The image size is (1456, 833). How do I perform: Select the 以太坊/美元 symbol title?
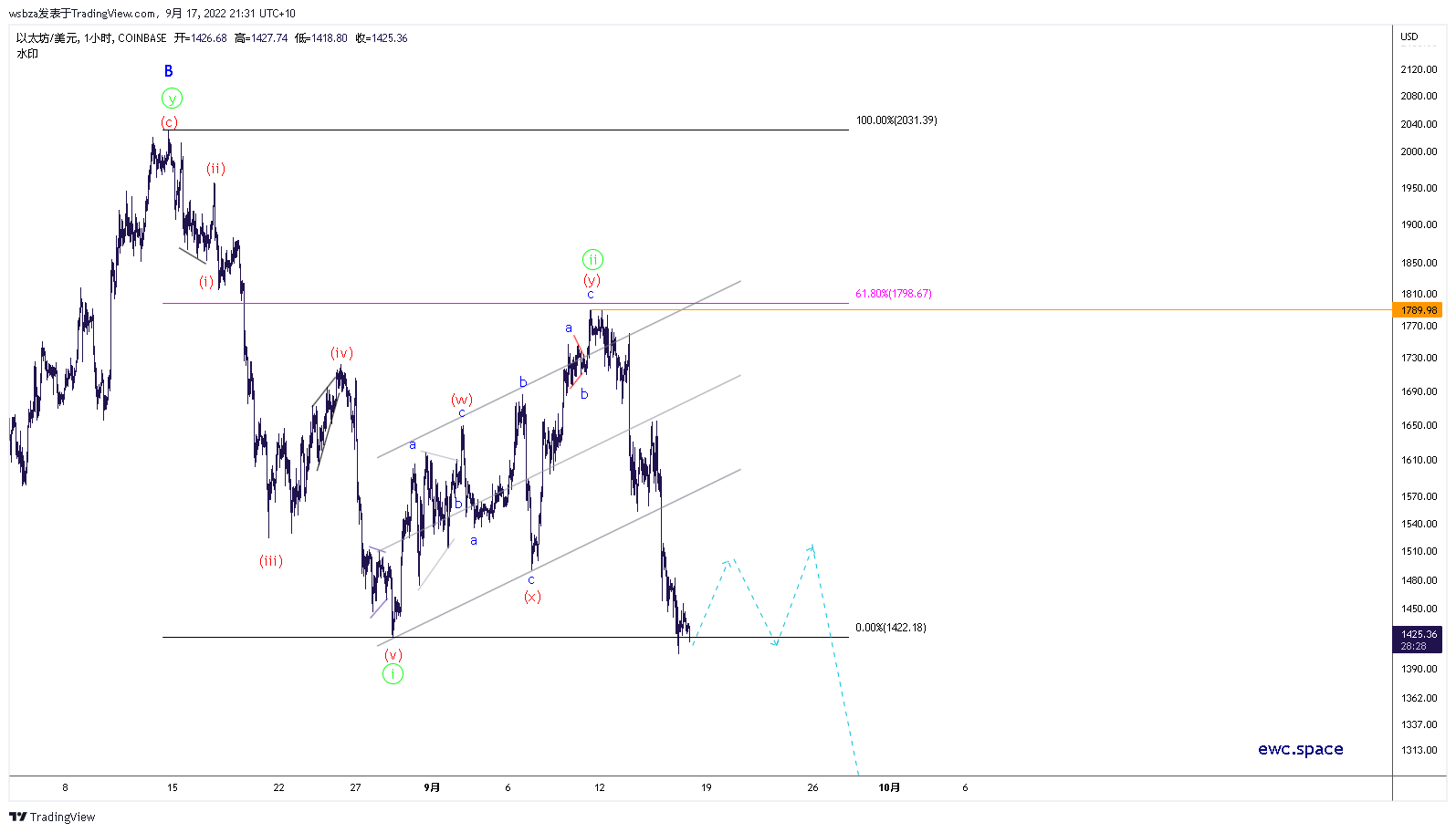[x=47, y=38]
